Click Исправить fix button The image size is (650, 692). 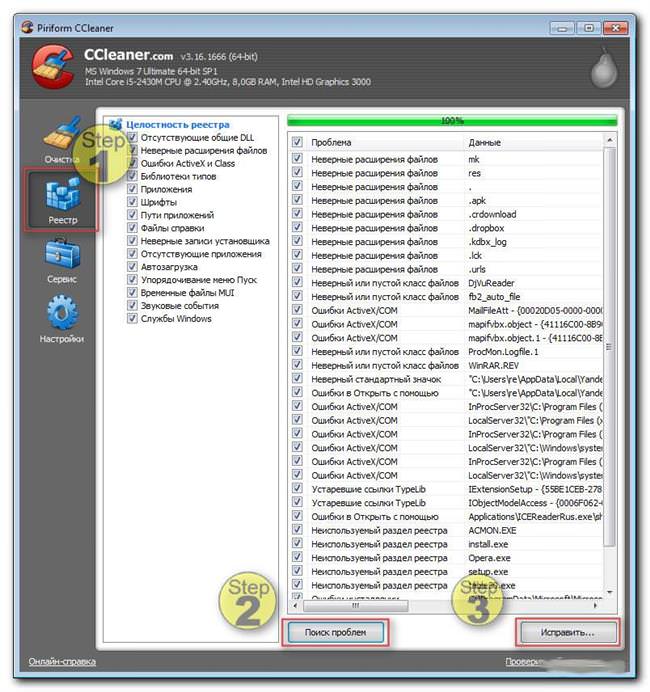568,632
